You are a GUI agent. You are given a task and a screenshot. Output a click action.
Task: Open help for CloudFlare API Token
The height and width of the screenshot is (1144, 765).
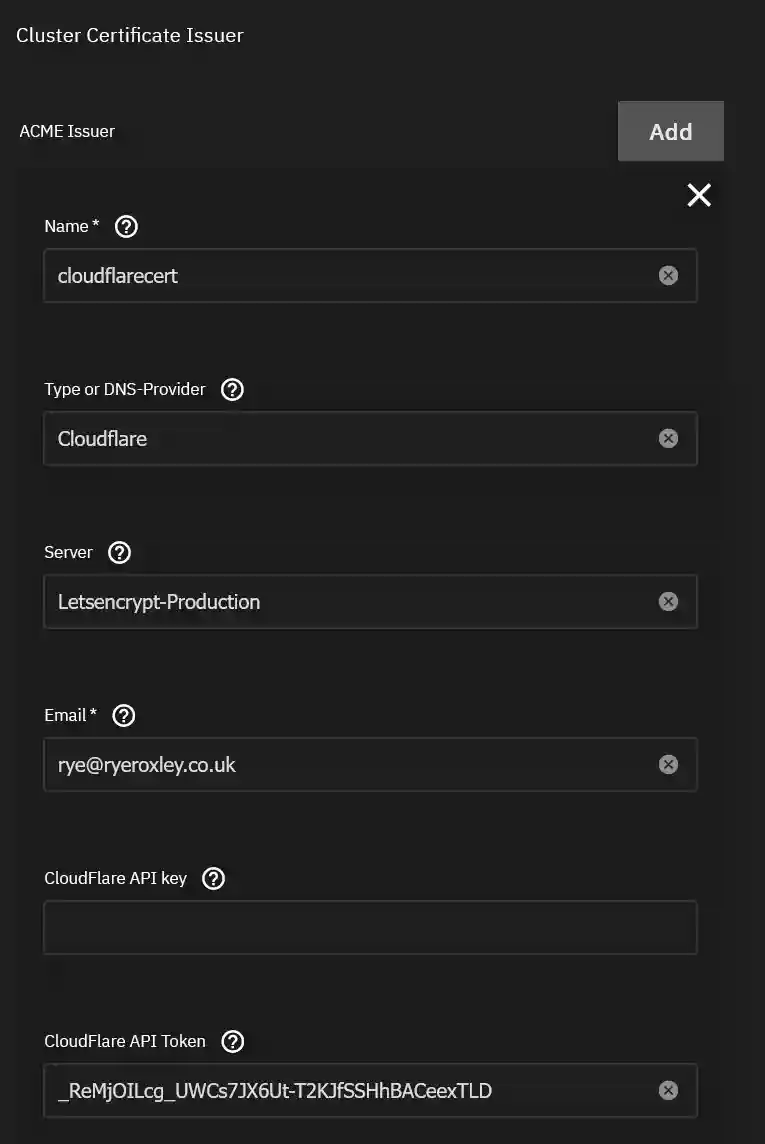[x=231, y=1041]
